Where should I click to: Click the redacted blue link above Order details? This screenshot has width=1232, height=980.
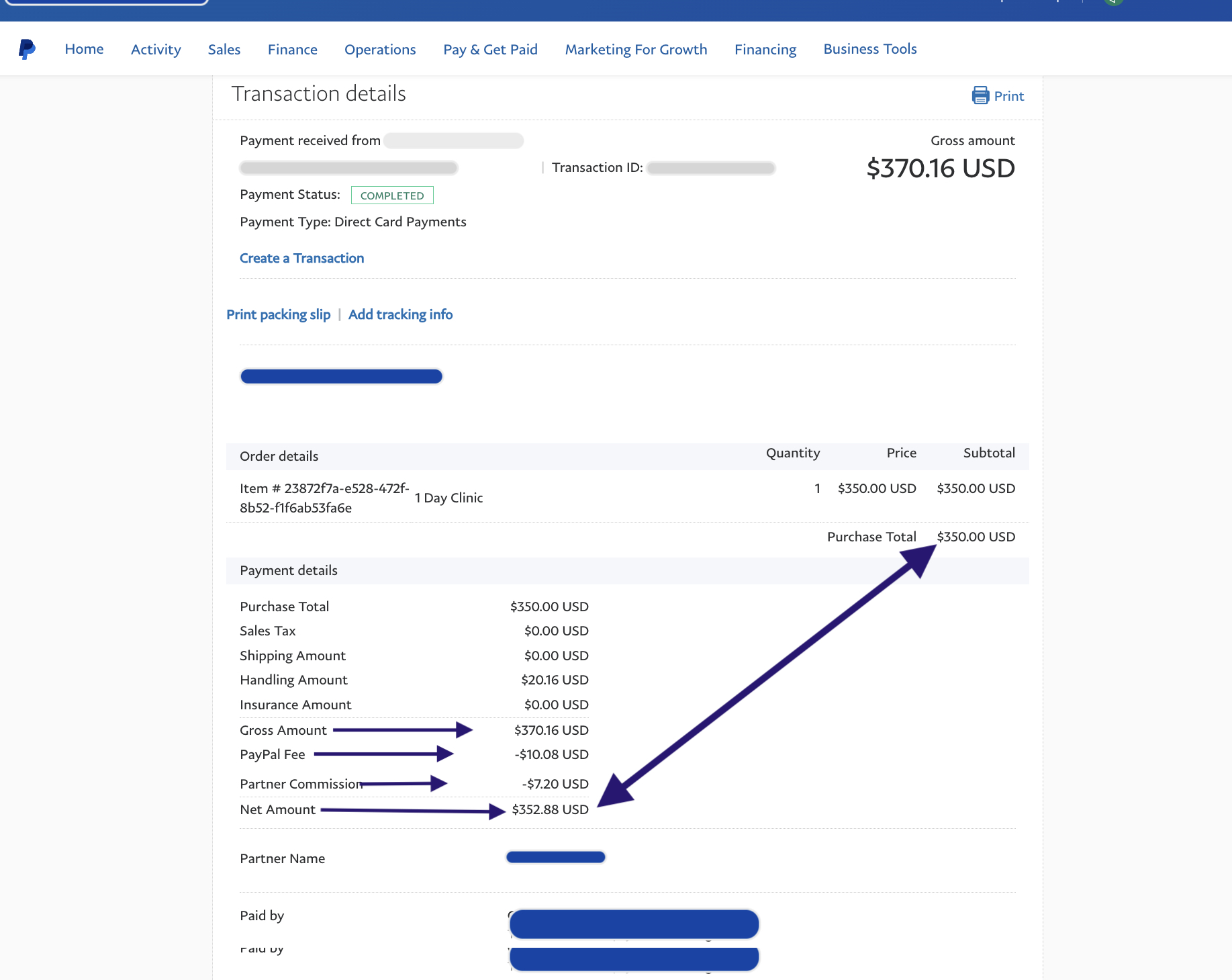point(341,376)
